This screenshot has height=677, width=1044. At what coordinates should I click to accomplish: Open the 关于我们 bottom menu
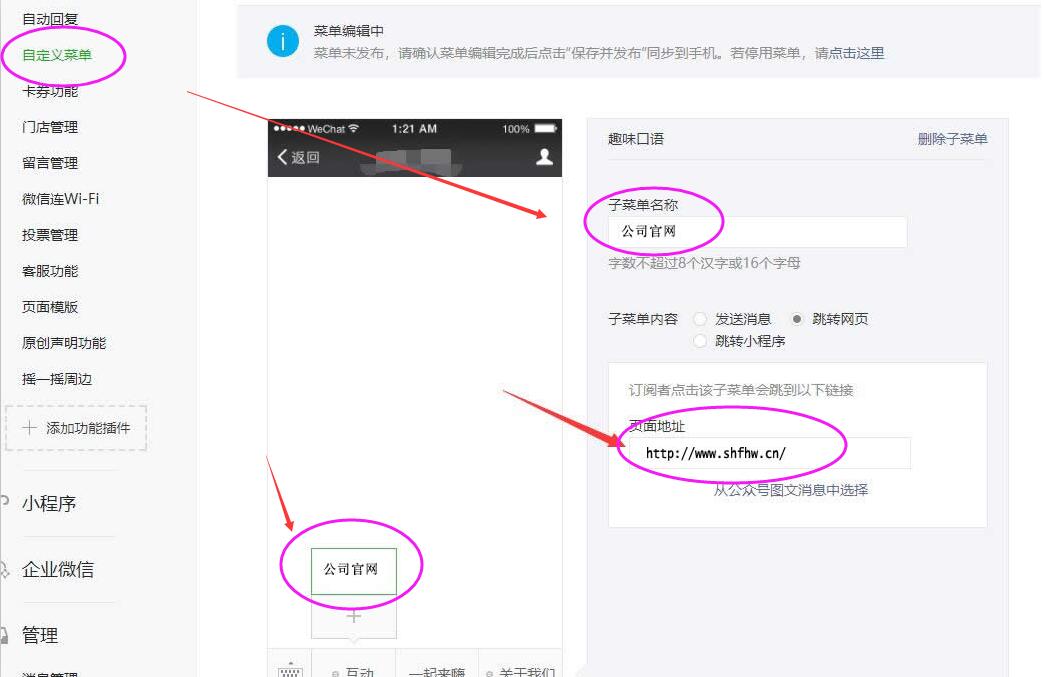521,671
